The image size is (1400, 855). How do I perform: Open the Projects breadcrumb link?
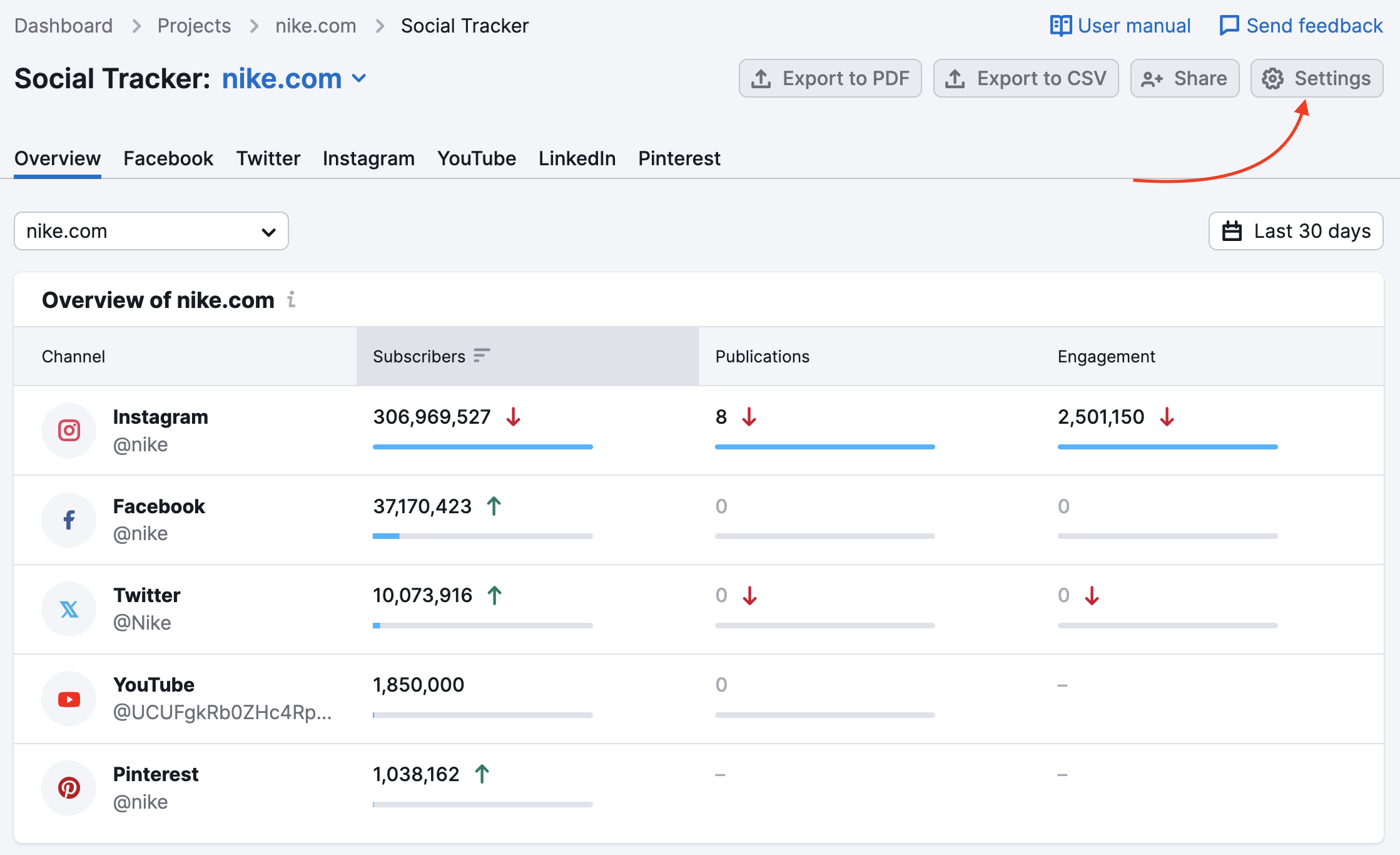point(194,25)
